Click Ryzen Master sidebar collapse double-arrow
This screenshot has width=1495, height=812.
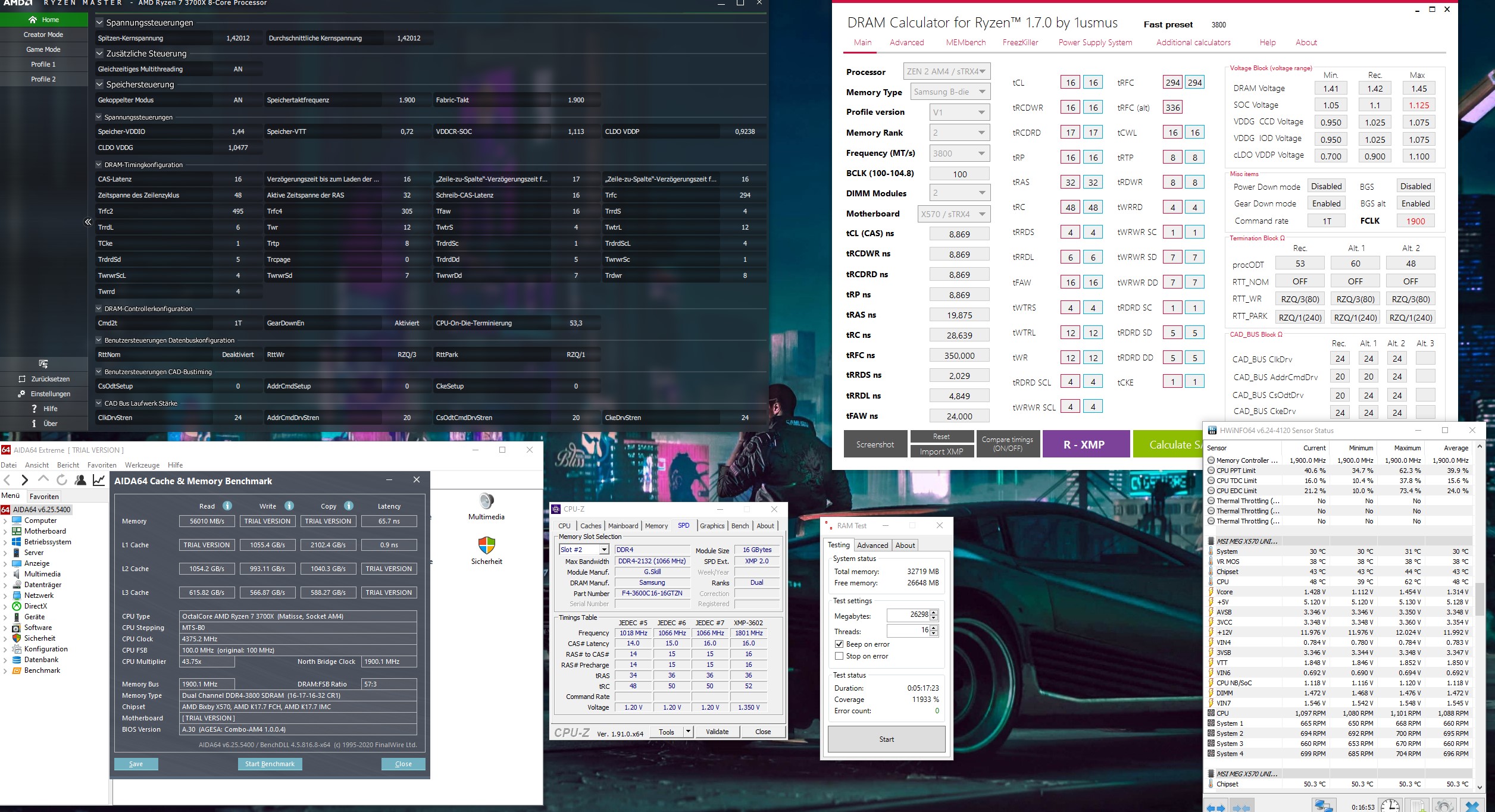click(87, 222)
